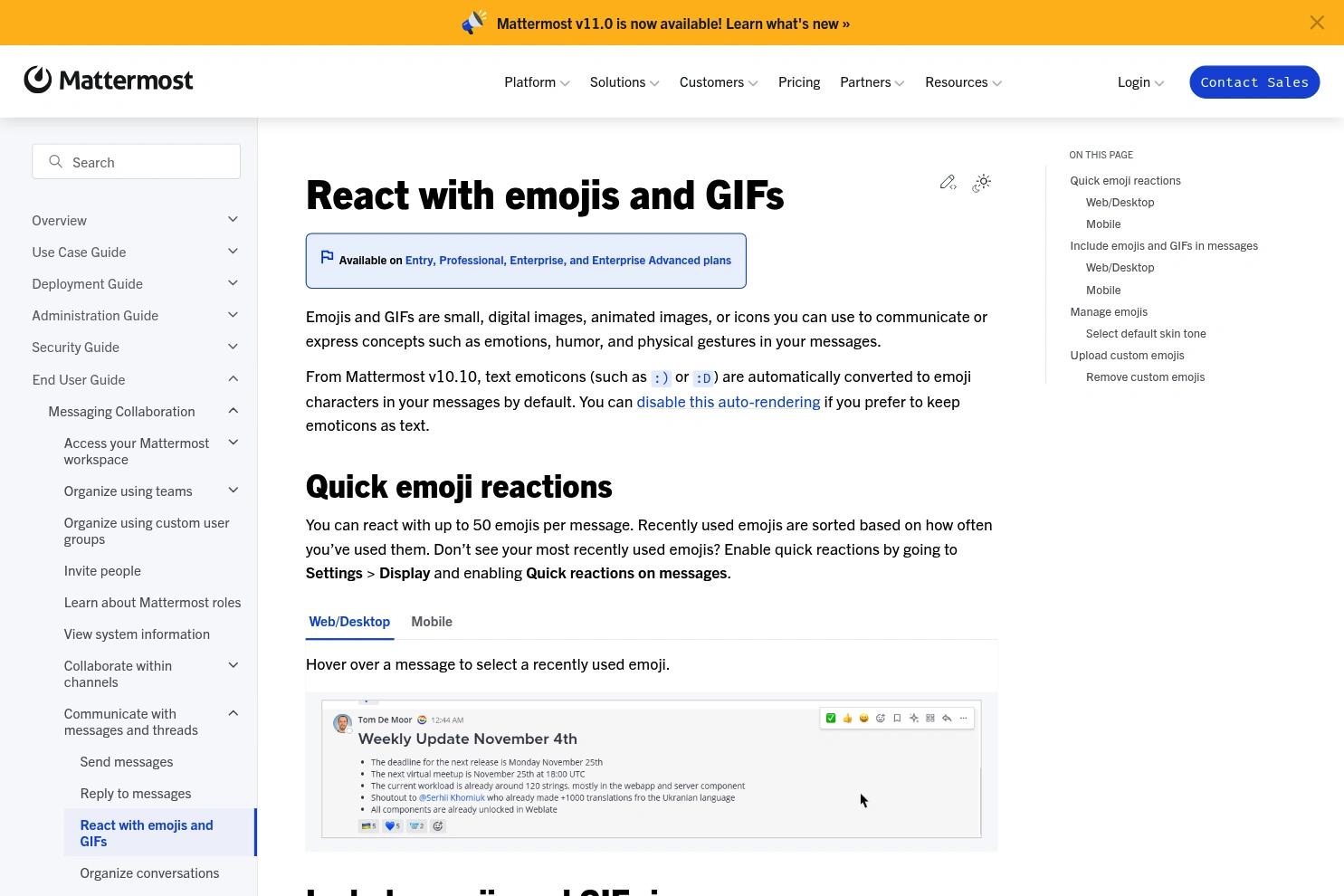Expand the Overview section chevron

tap(233, 220)
